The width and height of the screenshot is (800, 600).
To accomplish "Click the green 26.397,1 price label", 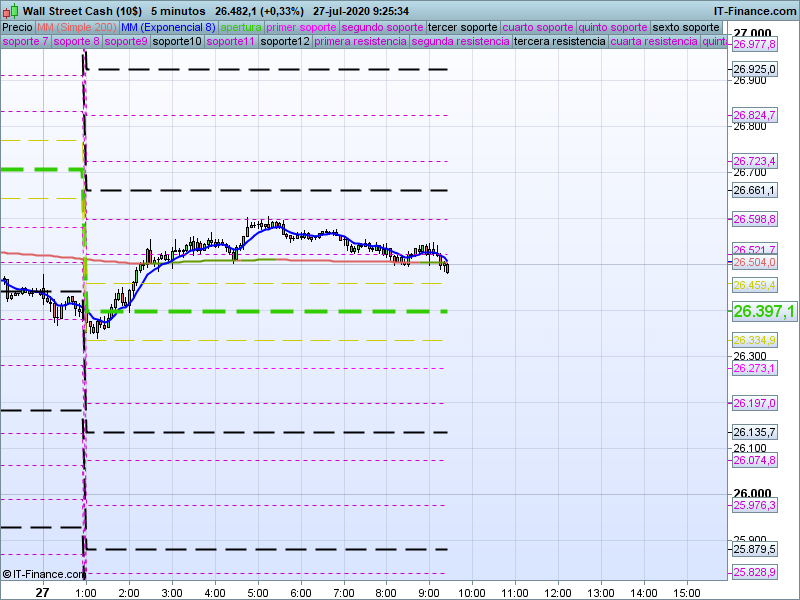I will point(764,312).
